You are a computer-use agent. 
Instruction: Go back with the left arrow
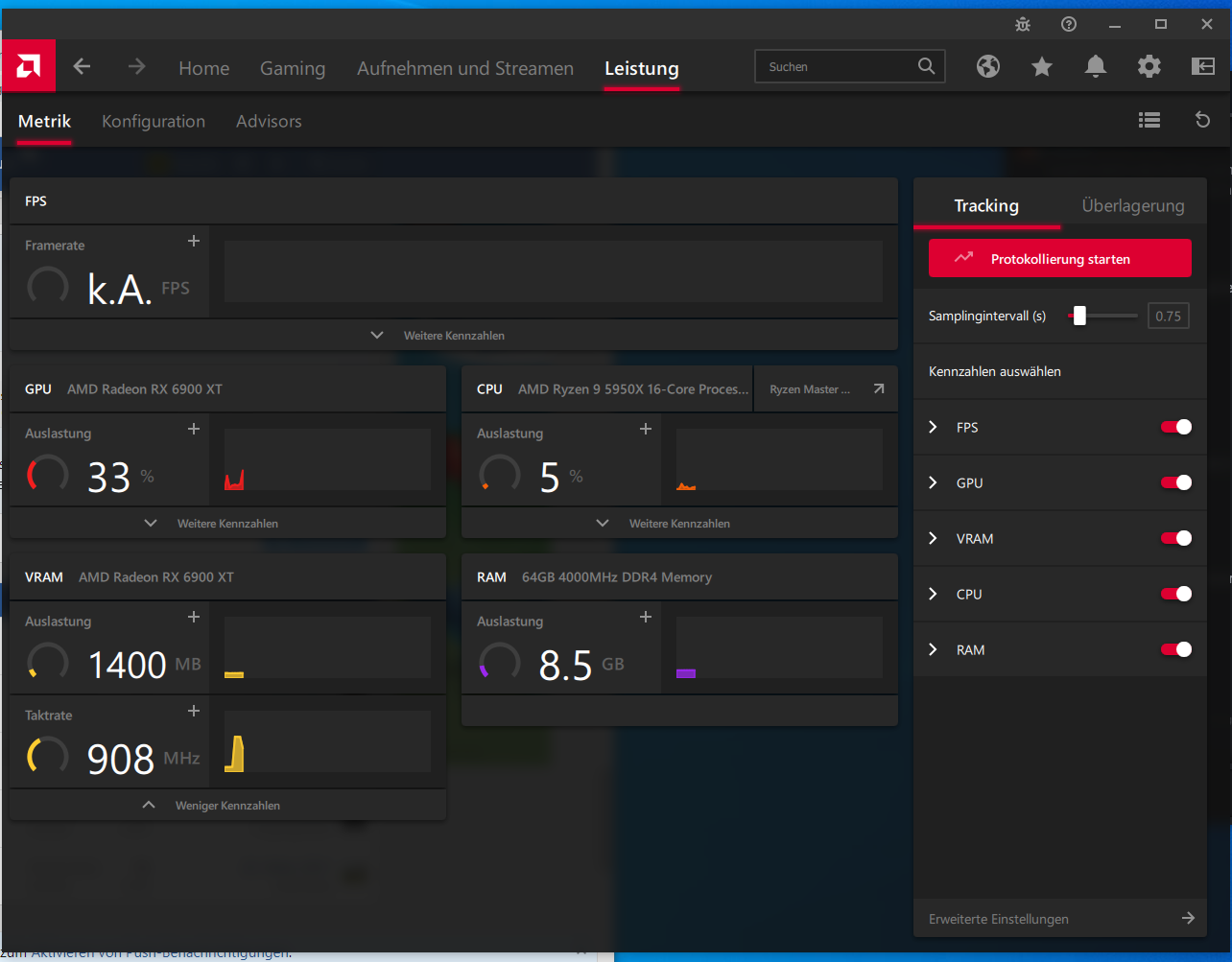pyautogui.click(x=83, y=66)
